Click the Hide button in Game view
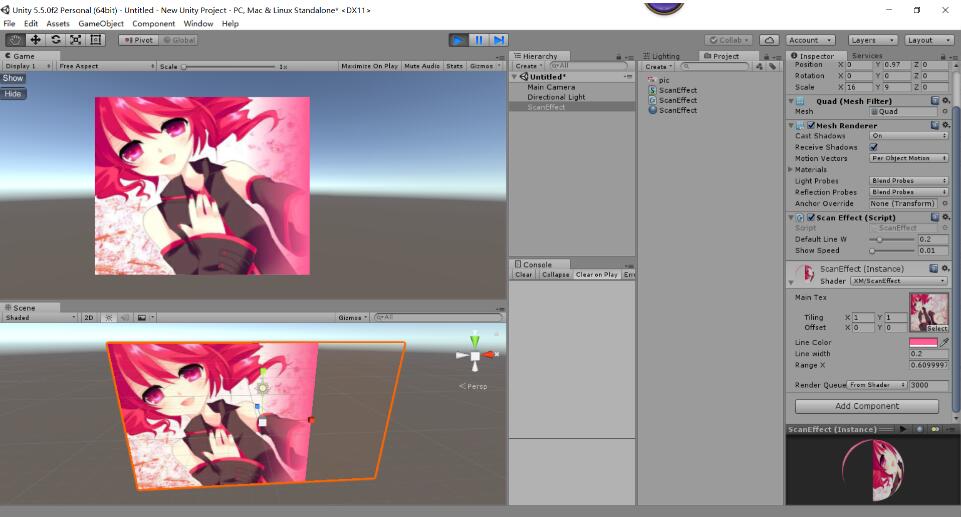 (13, 94)
